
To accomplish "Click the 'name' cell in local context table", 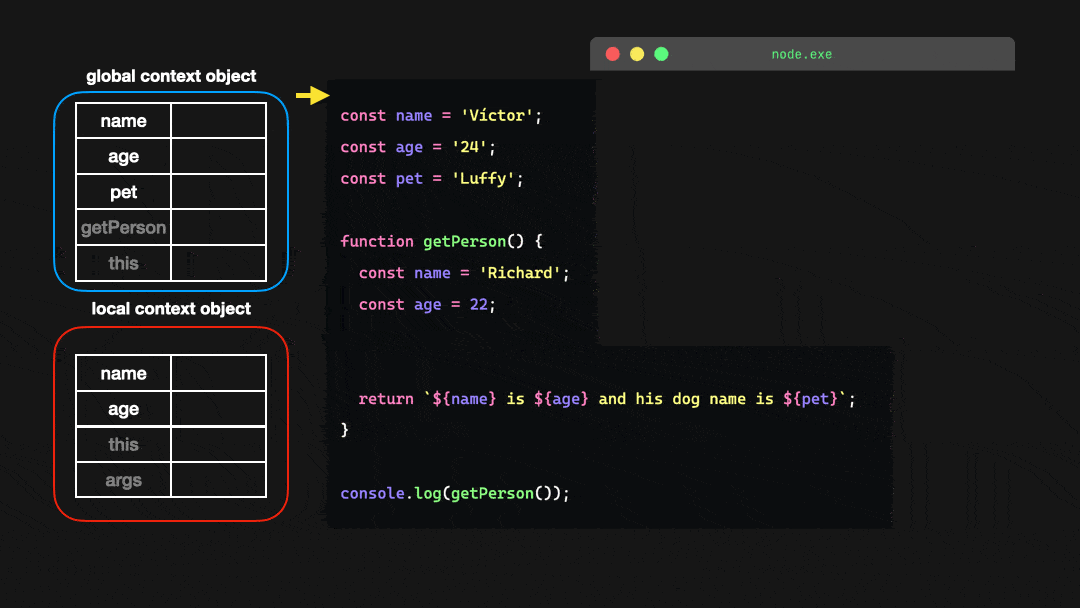I will (123, 373).
